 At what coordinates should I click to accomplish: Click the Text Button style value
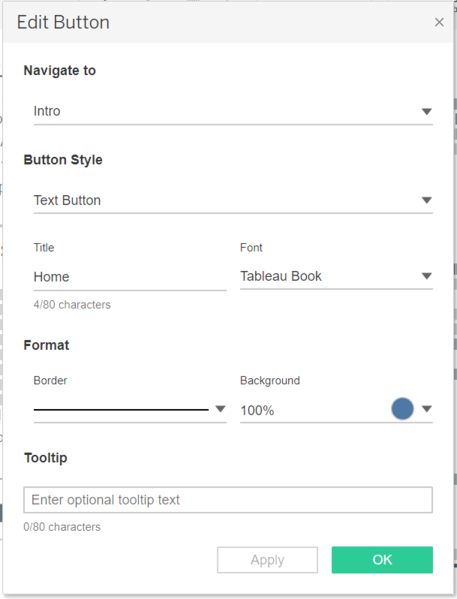click(x=67, y=200)
